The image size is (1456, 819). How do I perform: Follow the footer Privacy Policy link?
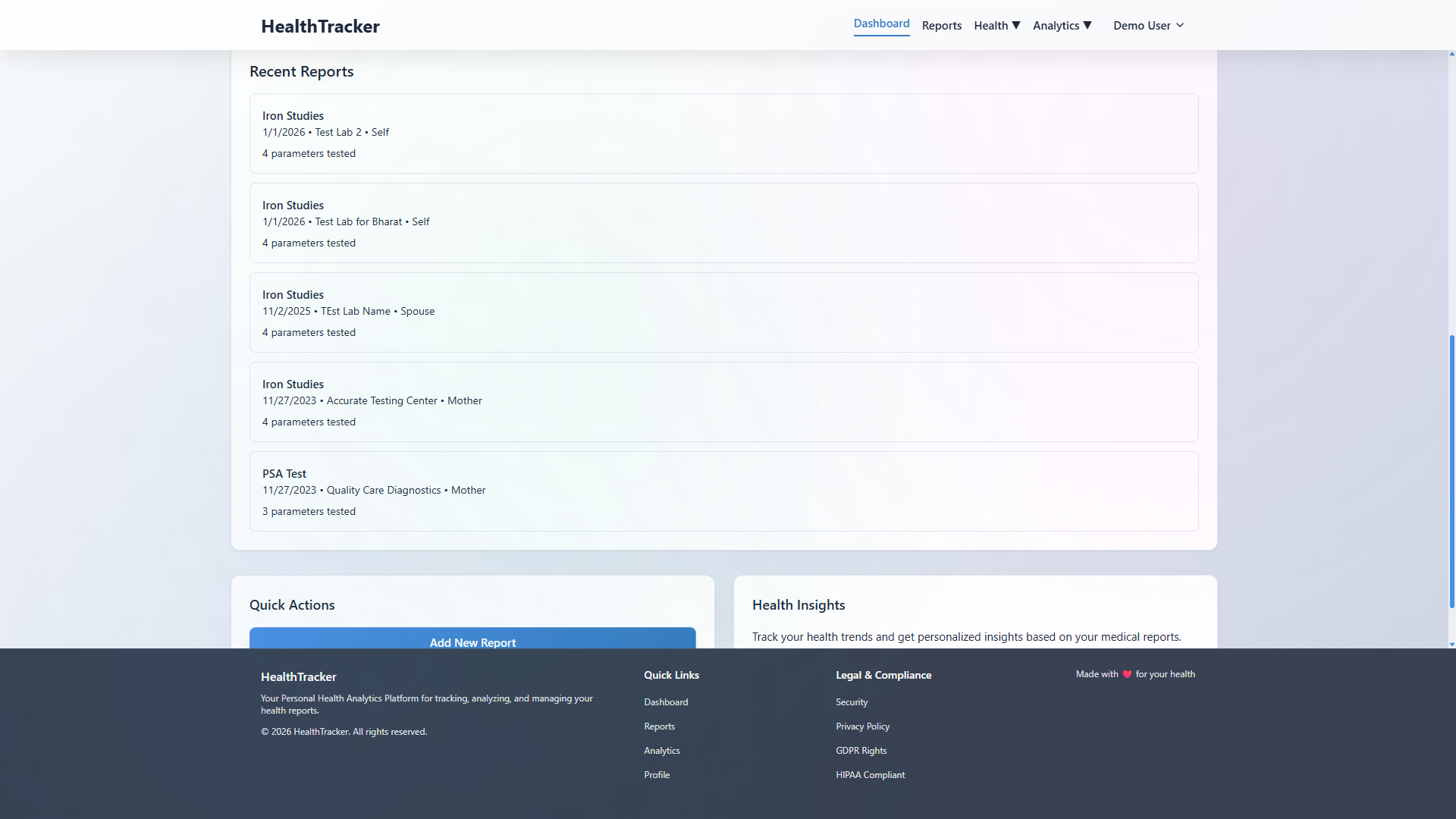click(x=862, y=726)
